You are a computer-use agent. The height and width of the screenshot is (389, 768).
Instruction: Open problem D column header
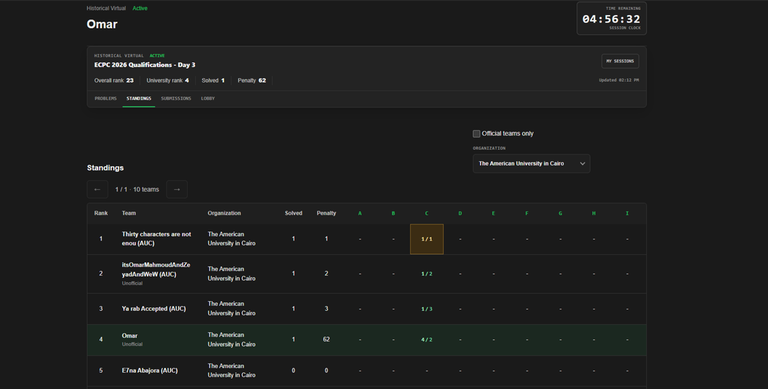(460, 213)
